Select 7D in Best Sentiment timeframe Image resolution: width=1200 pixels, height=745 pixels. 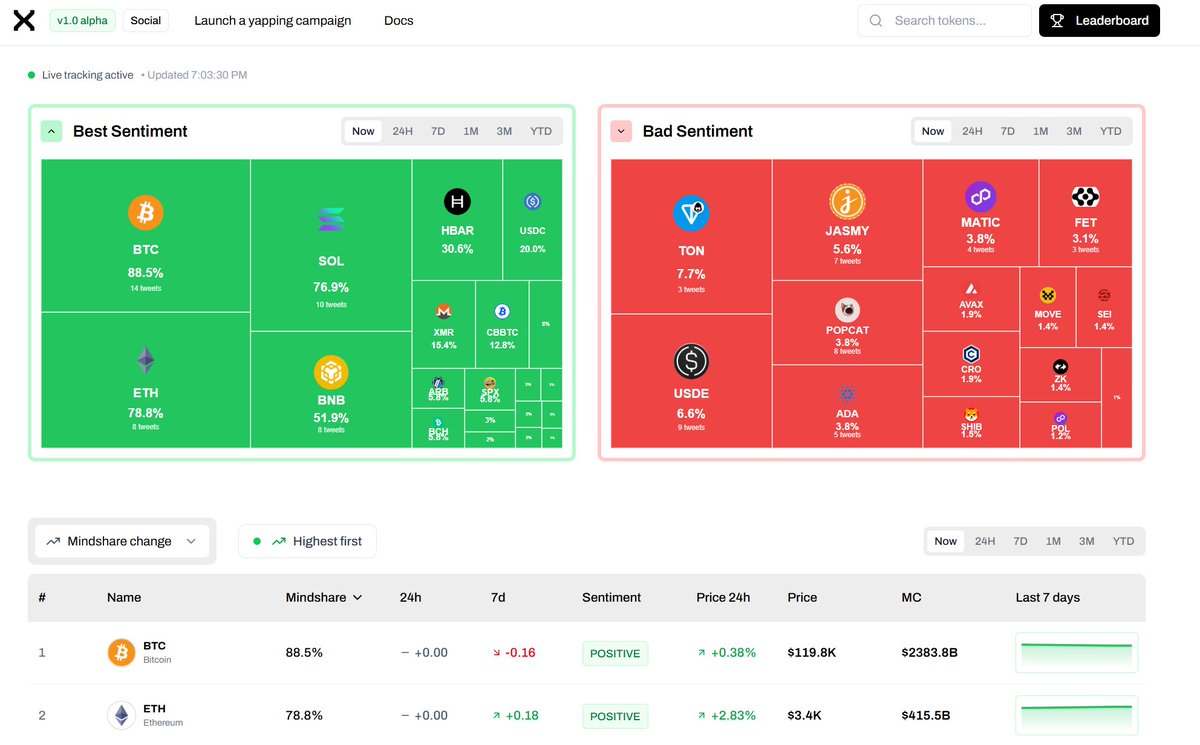(x=438, y=131)
